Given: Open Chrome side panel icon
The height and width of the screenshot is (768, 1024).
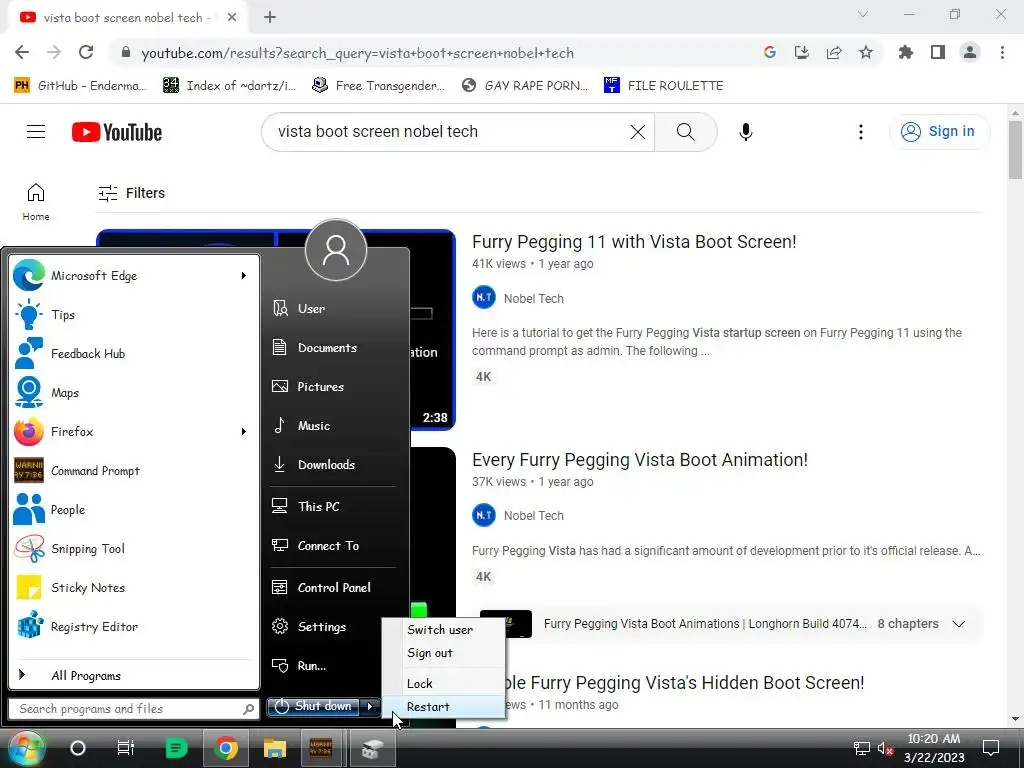Looking at the screenshot, I should (938, 53).
